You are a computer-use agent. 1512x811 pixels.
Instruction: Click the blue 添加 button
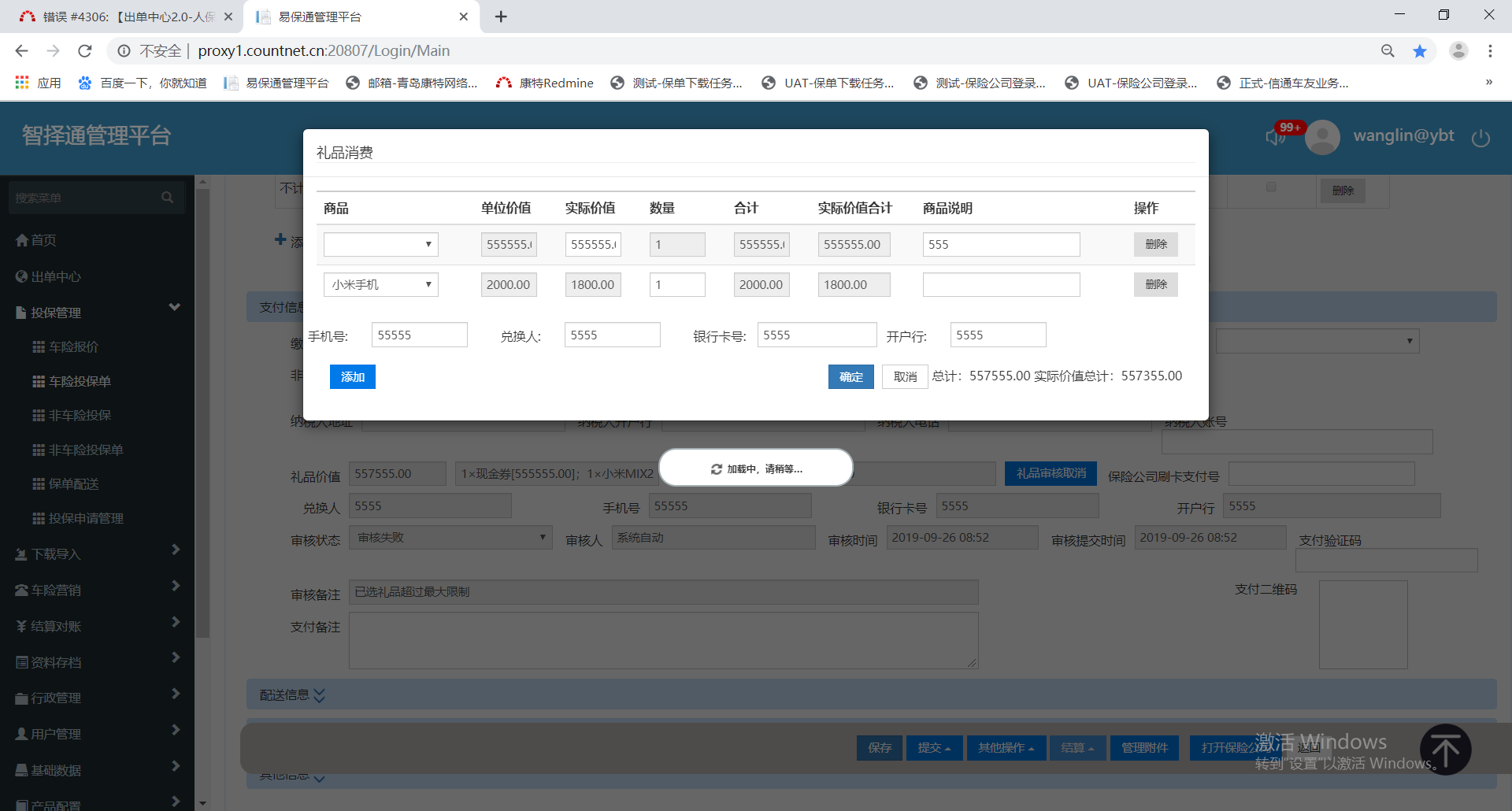(x=352, y=377)
